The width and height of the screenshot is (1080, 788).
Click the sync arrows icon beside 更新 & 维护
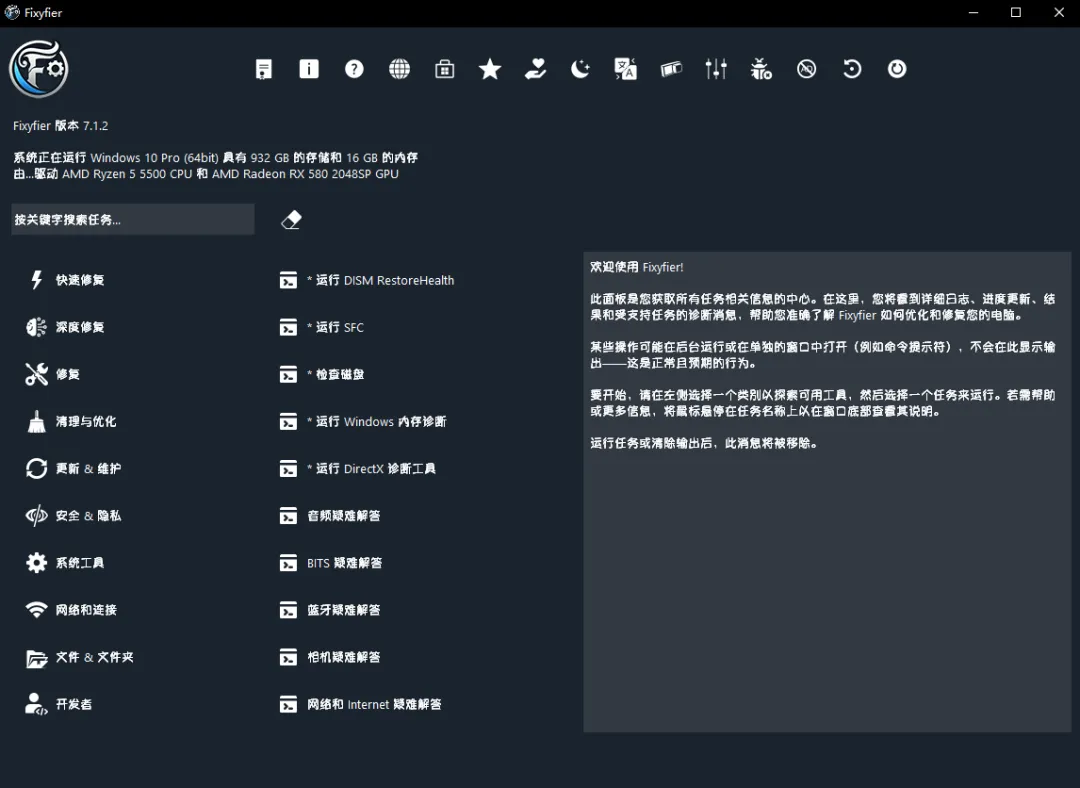[x=37, y=468]
